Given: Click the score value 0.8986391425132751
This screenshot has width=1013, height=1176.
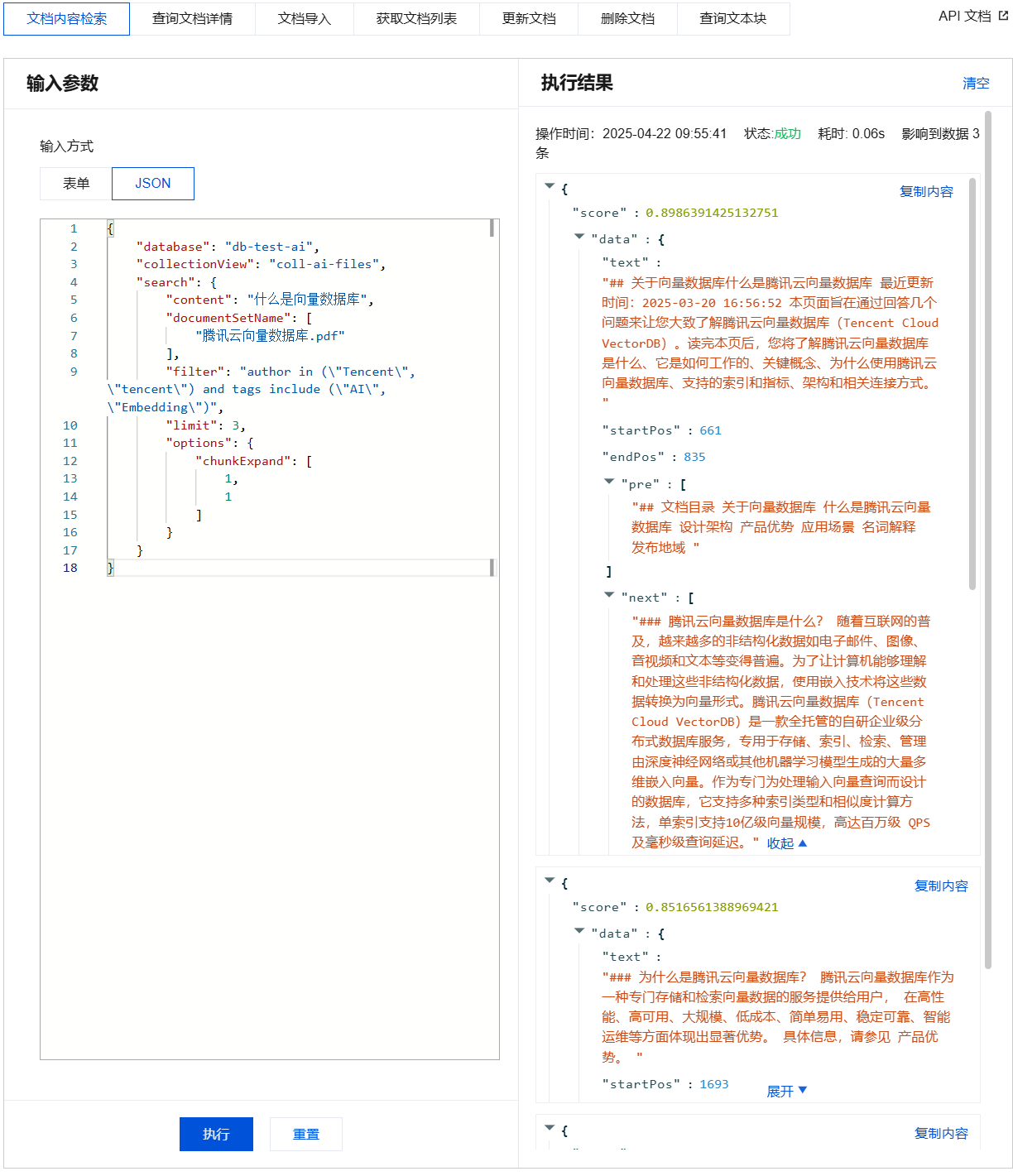Looking at the screenshot, I should point(712,213).
